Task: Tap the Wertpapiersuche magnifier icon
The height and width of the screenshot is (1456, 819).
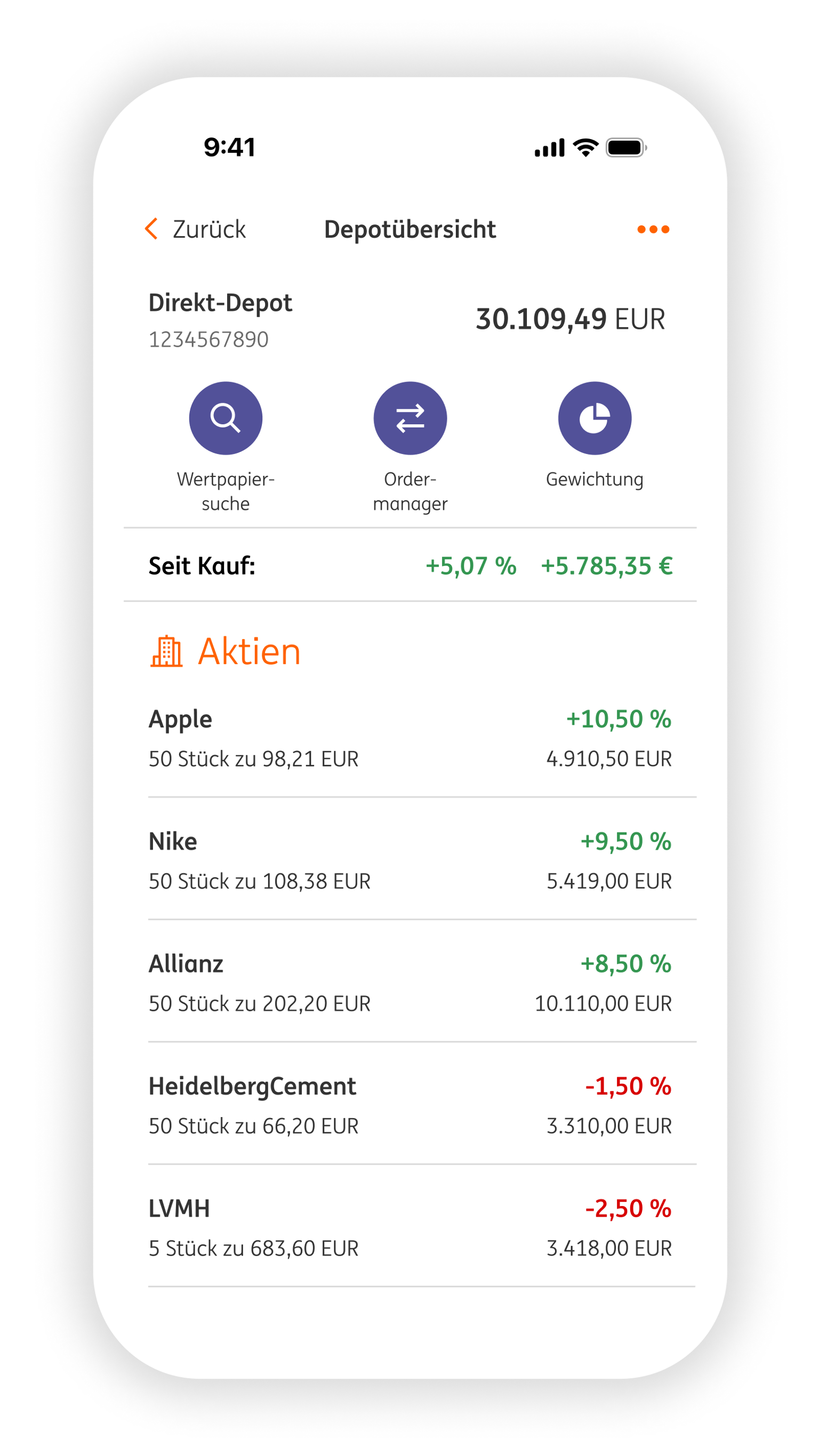Action: pos(225,418)
